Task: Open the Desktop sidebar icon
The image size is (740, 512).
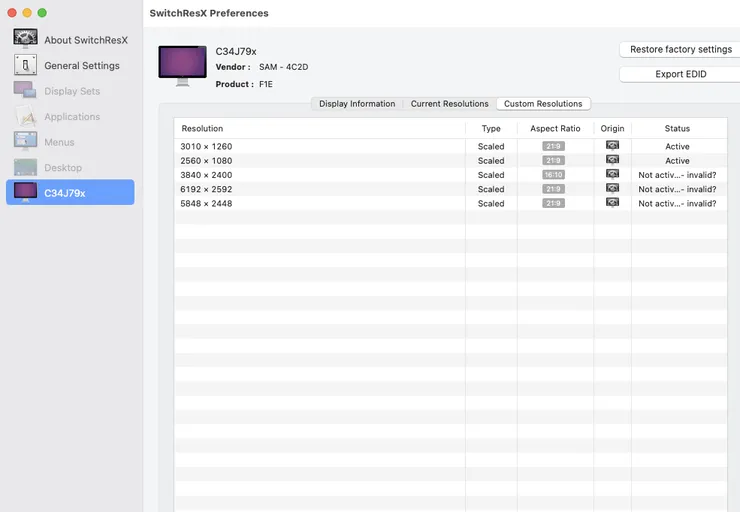Action: point(25,168)
